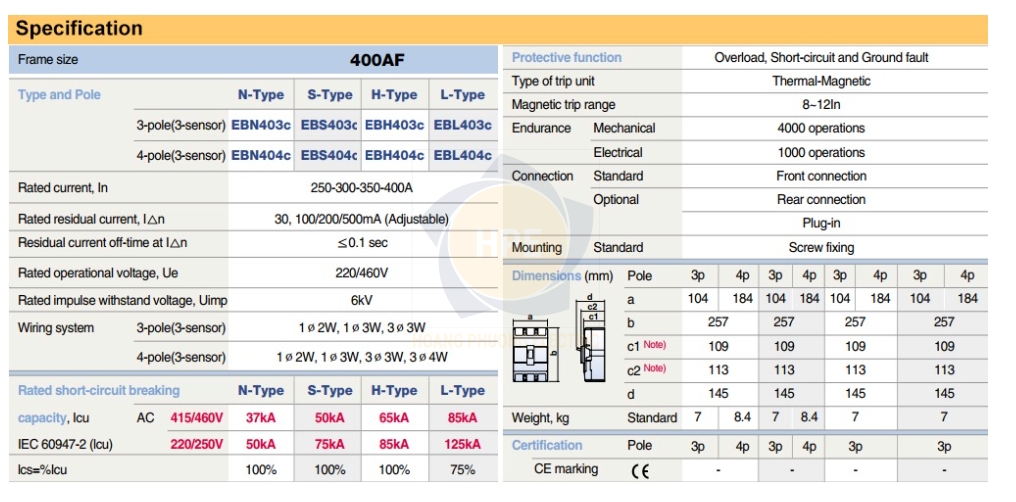
Task: Click model EBN403c
Action: coord(261,125)
